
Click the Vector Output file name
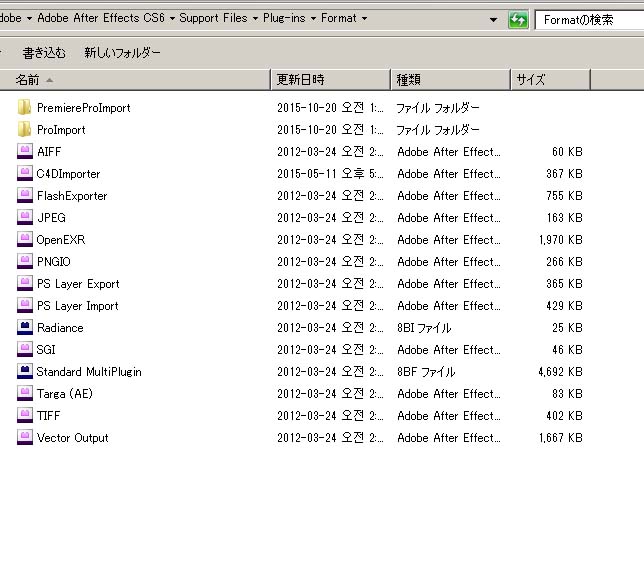73,438
